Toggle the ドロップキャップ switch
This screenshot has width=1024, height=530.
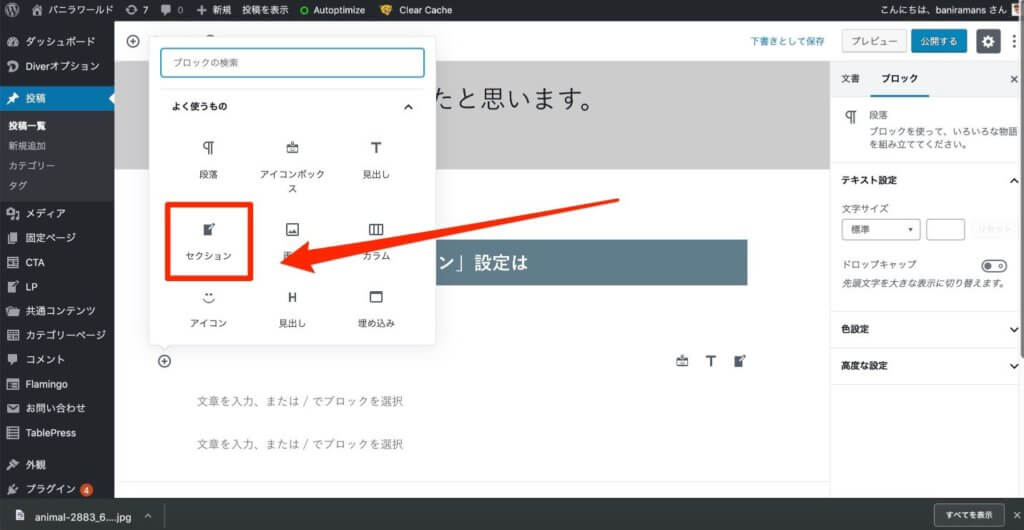[995, 266]
